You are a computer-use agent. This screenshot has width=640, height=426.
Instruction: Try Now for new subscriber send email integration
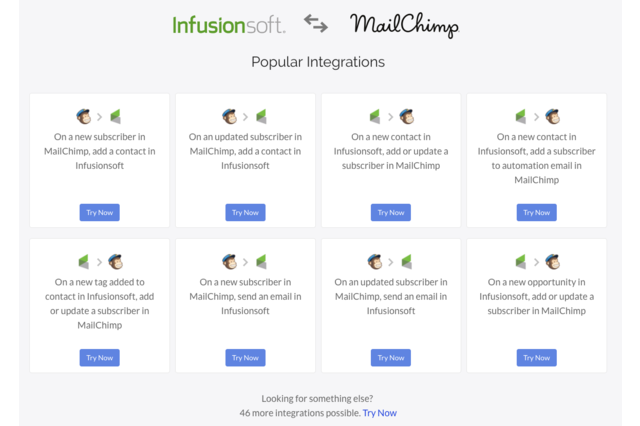tap(245, 358)
